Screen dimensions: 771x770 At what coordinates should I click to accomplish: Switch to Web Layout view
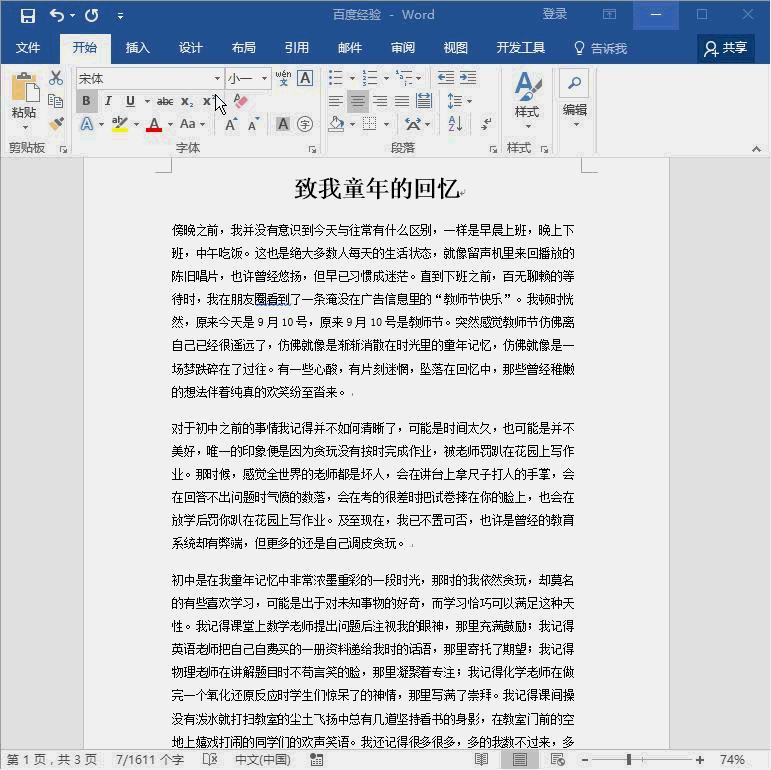click(x=557, y=759)
